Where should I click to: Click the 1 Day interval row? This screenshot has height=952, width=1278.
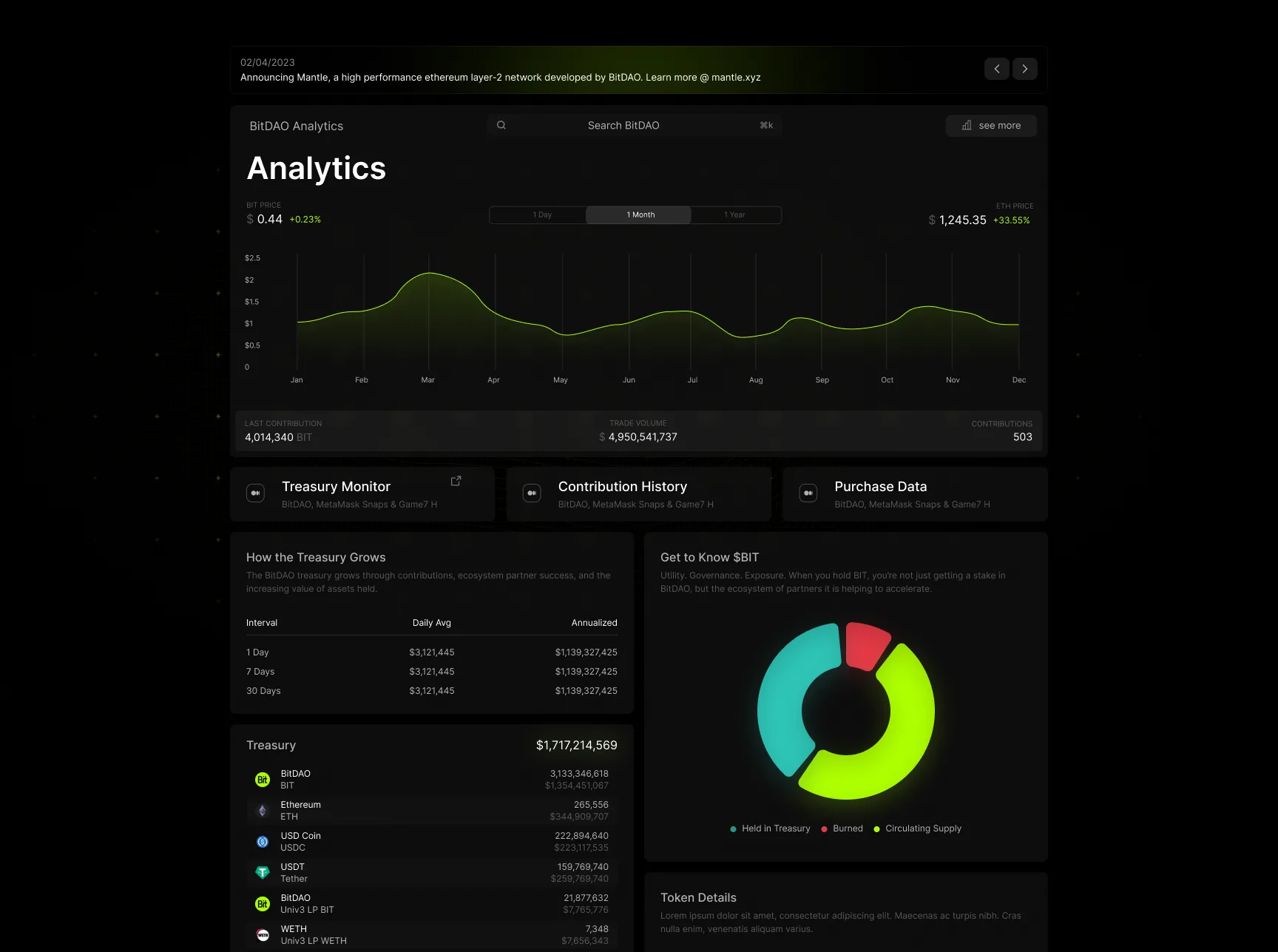(432, 652)
